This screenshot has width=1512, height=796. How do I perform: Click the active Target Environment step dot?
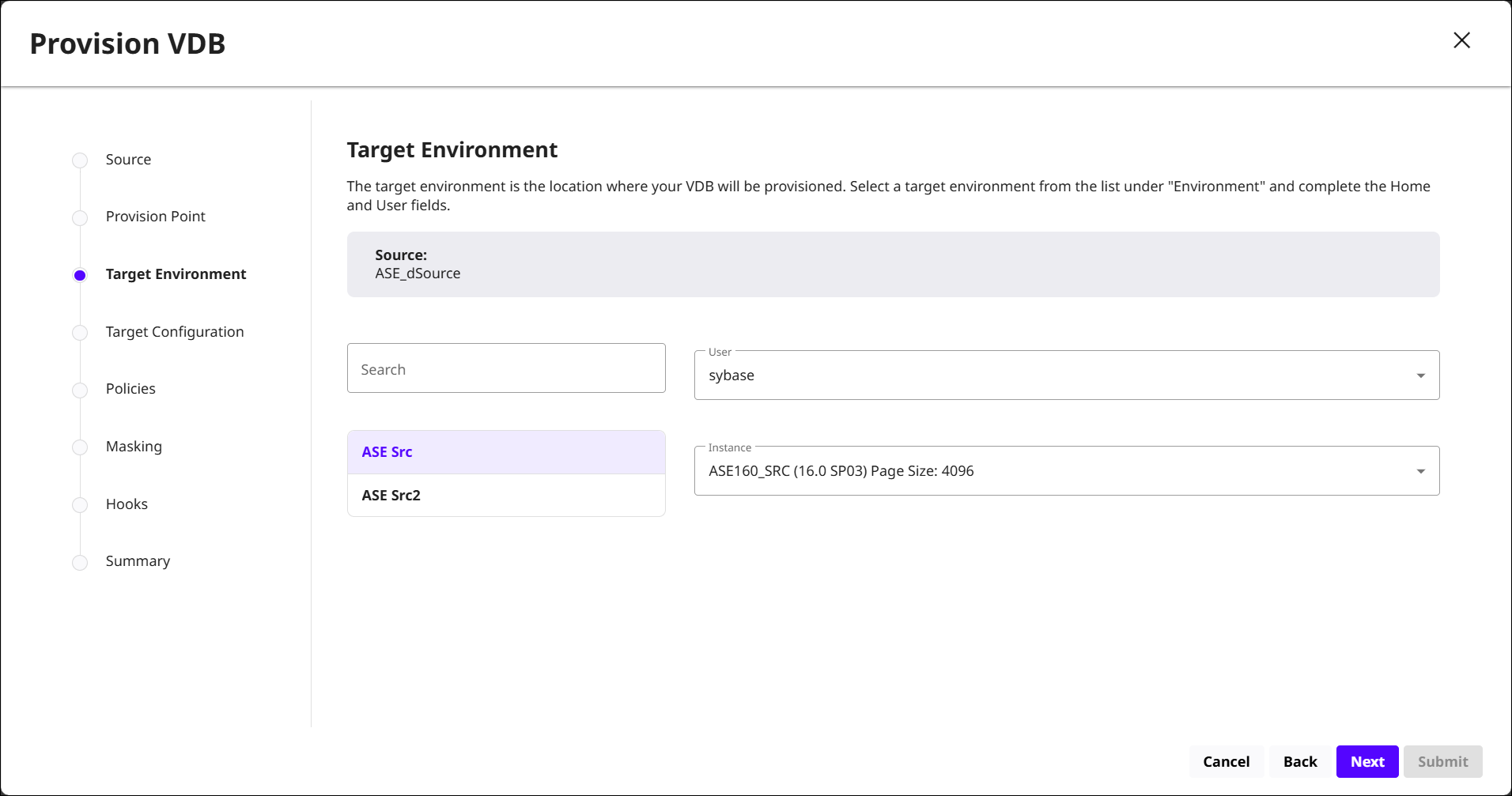(x=80, y=275)
